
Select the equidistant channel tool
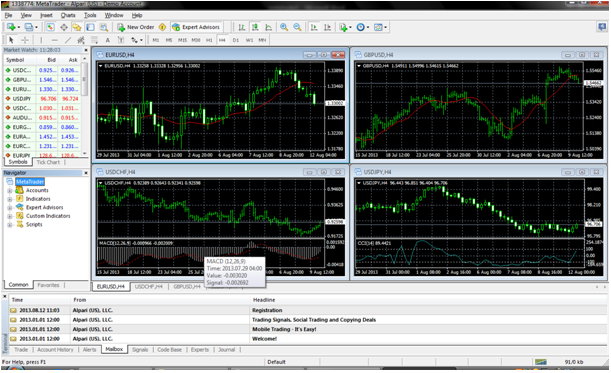(x=81, y=40)
